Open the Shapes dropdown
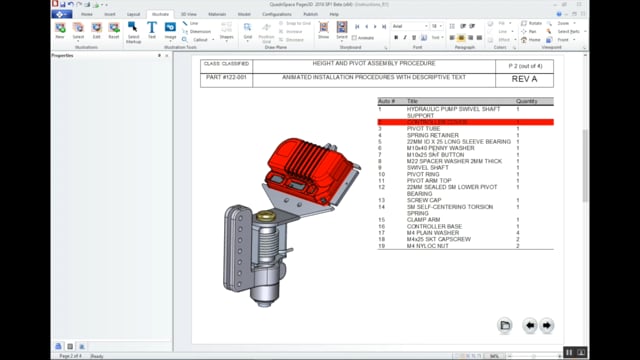This screenshot has width=640, height=360. (x=227, y=31)
